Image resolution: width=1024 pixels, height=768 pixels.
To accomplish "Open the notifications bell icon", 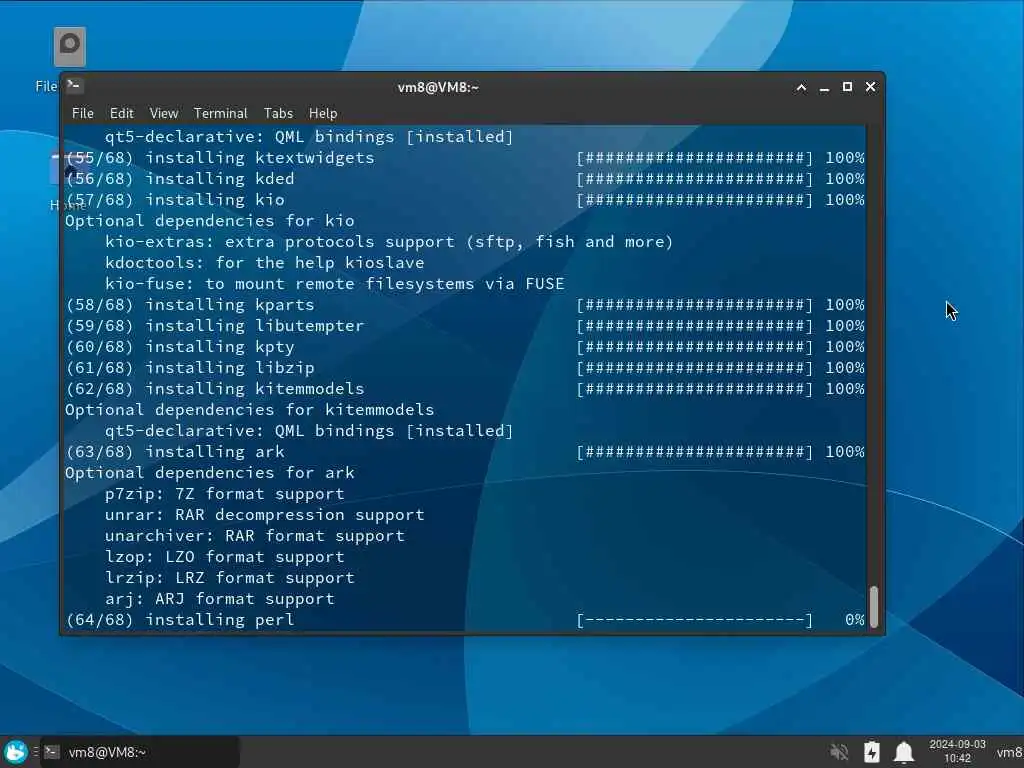I will pos(904,752).
